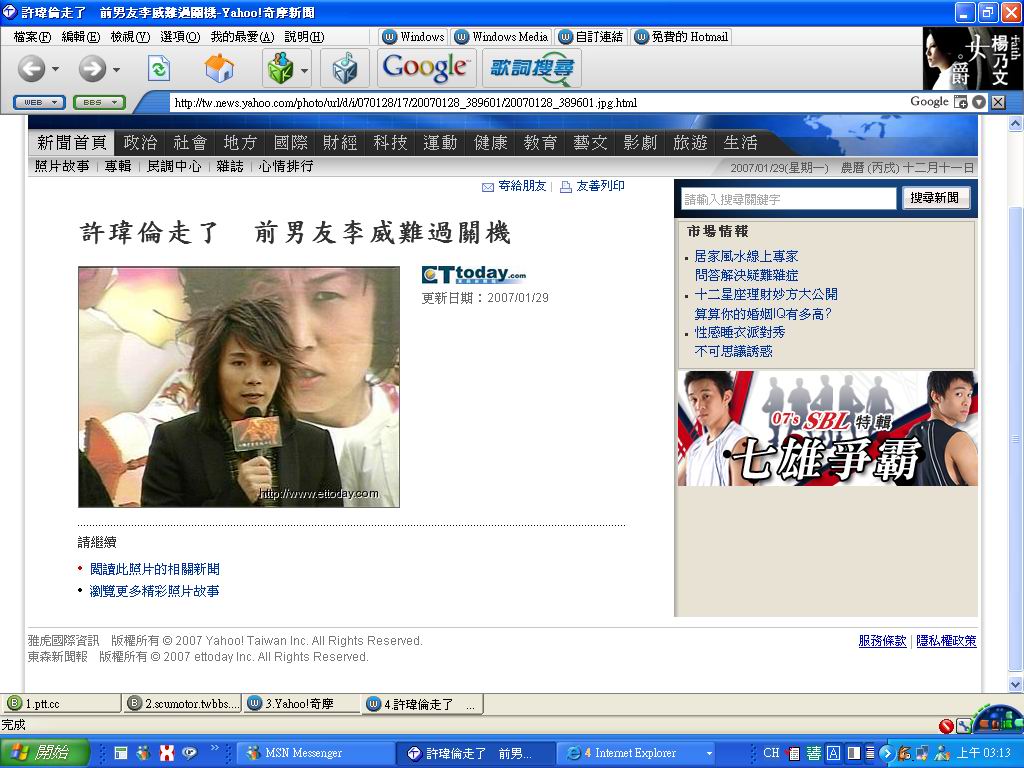
Task: Click inside the news keyword search field
Action: pos(790,197)
